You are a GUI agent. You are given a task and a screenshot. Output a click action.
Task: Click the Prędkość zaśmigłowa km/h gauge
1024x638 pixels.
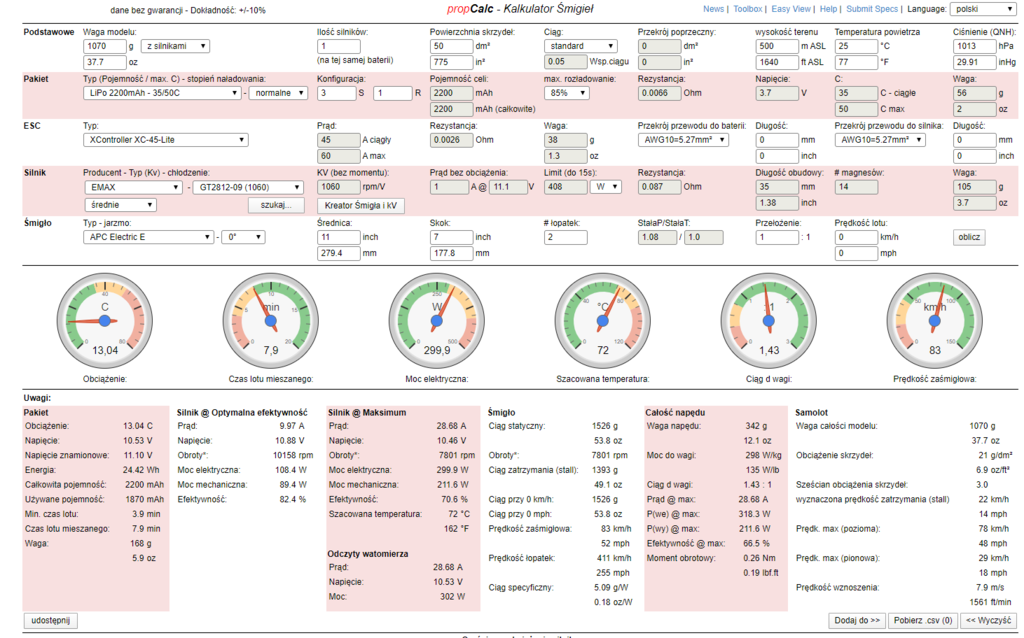point(935,320)
